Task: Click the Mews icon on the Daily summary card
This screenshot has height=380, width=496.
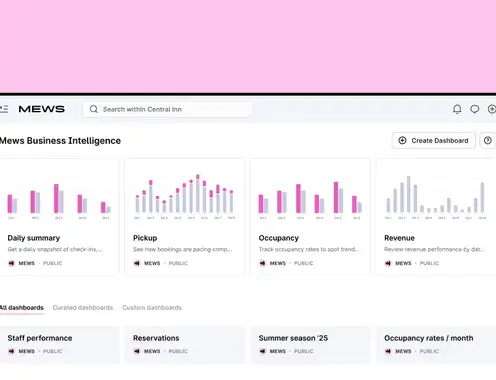Action: point(11,263)
